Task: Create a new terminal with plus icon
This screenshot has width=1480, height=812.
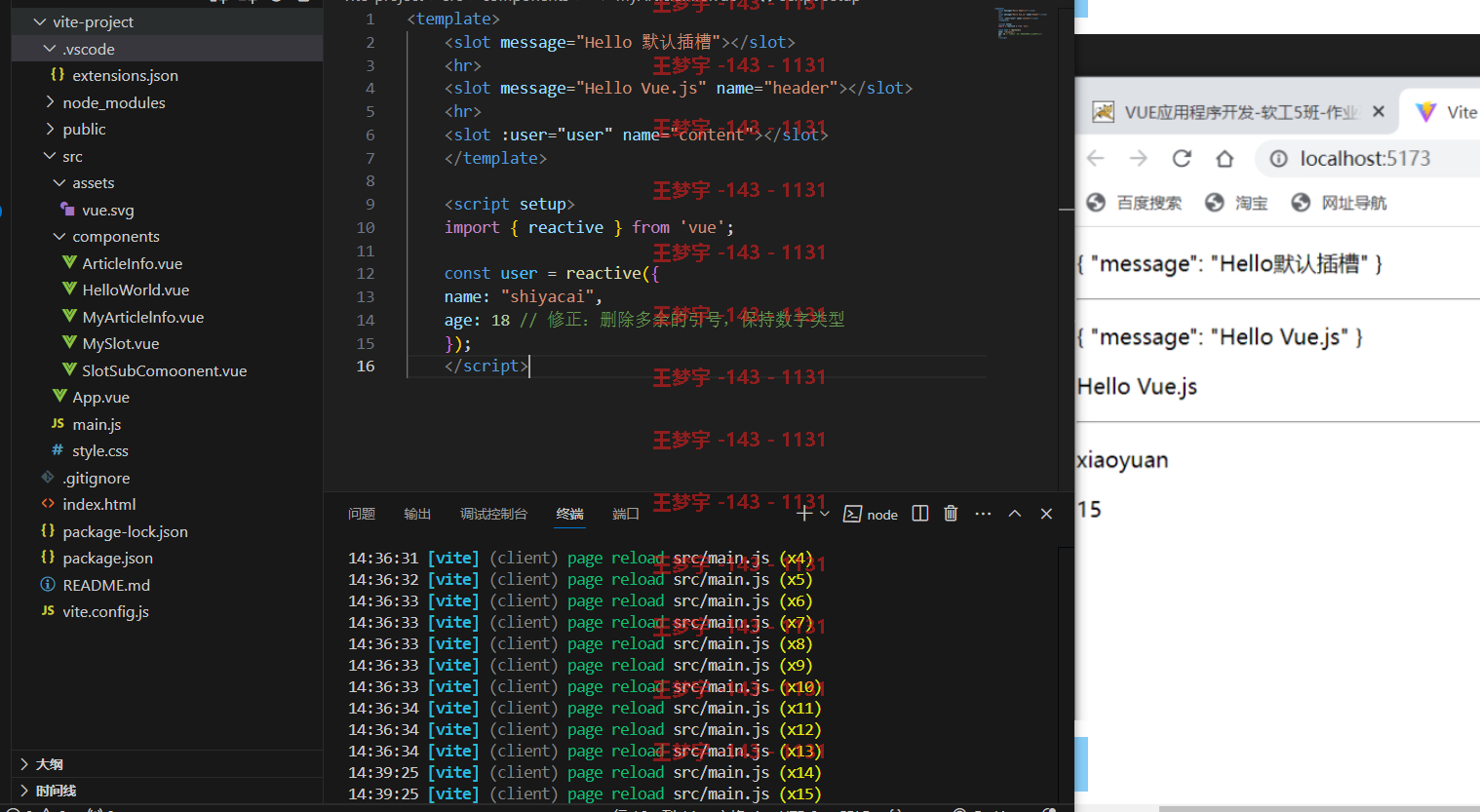Action: pos(804,514)
